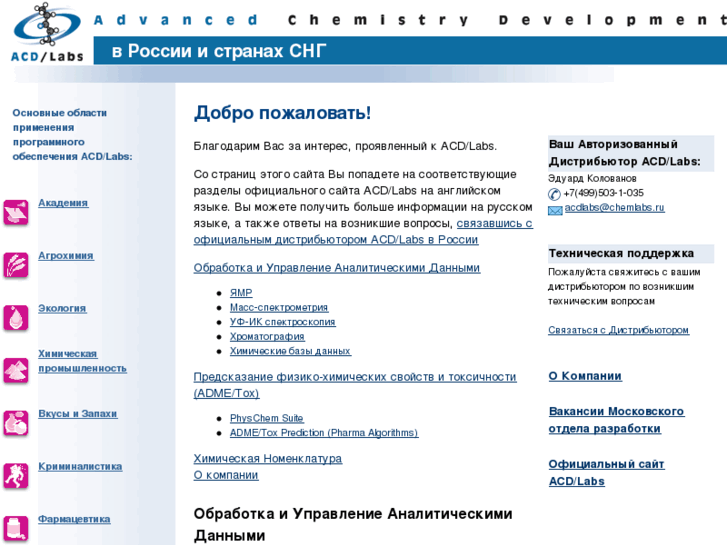Click the phone icon near the number
This screenshot has height=545, width=727.
coord(554,194)
